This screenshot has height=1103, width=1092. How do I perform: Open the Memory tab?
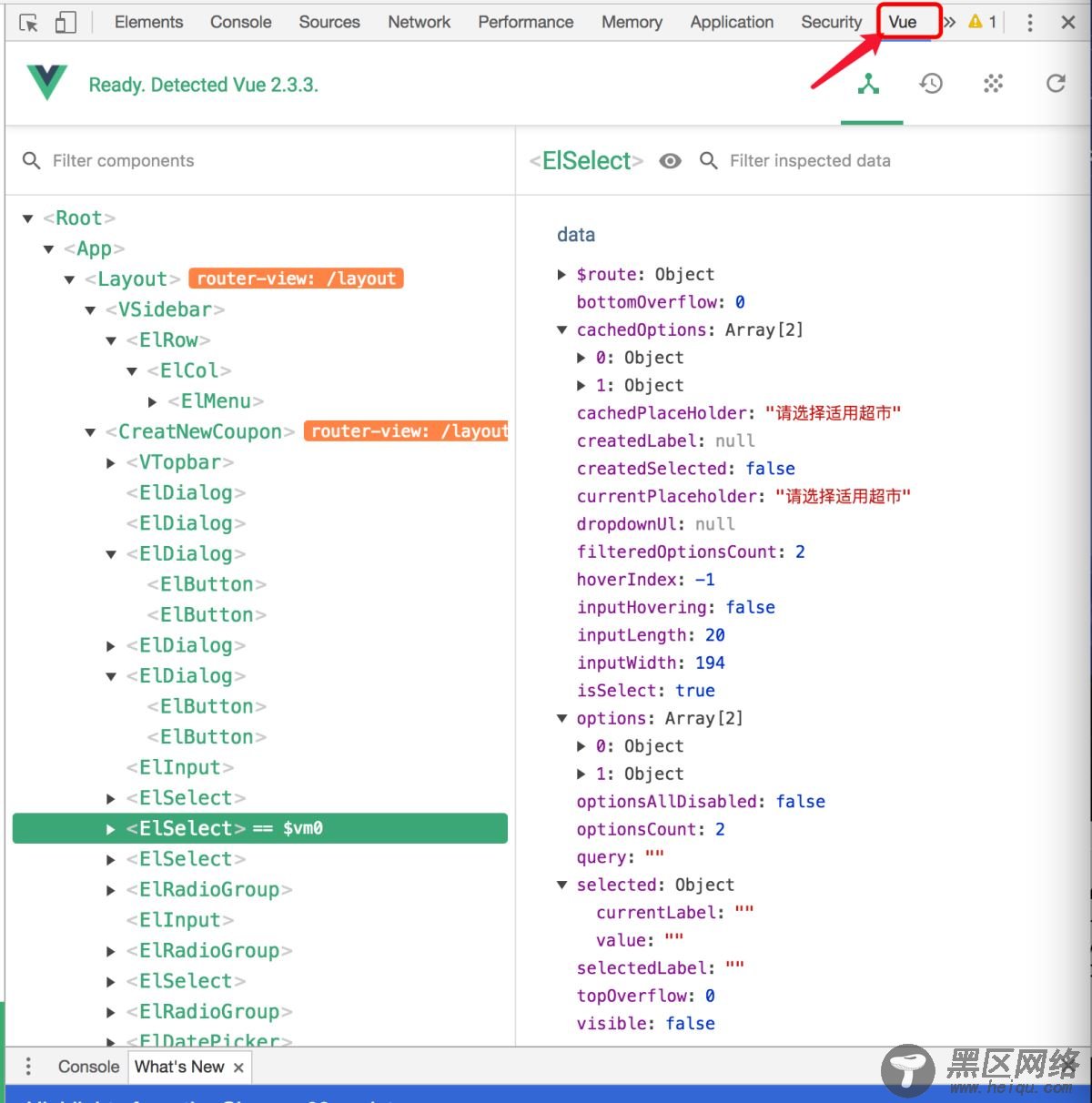(x=632, y=22)
